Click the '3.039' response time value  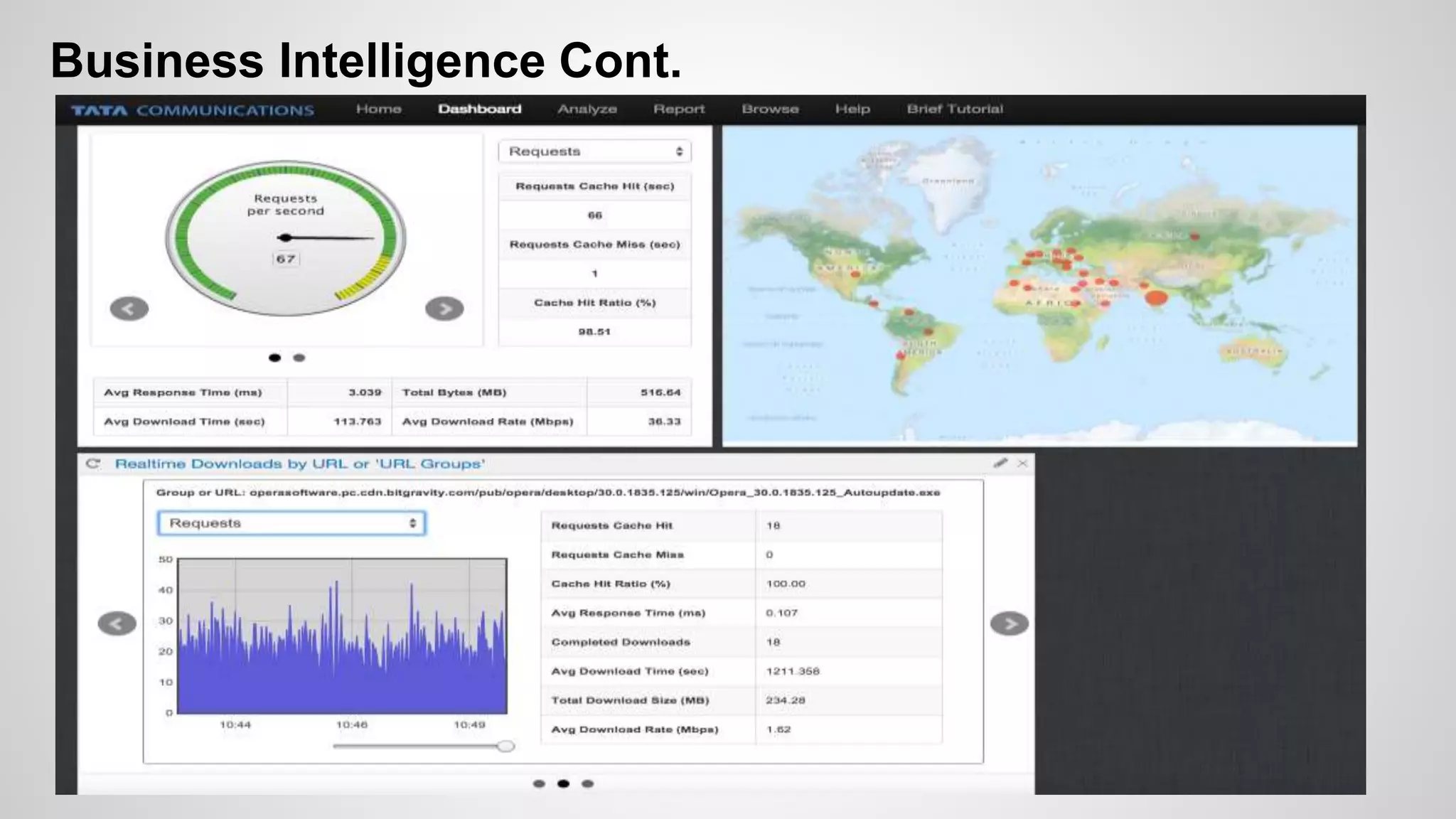365,392
